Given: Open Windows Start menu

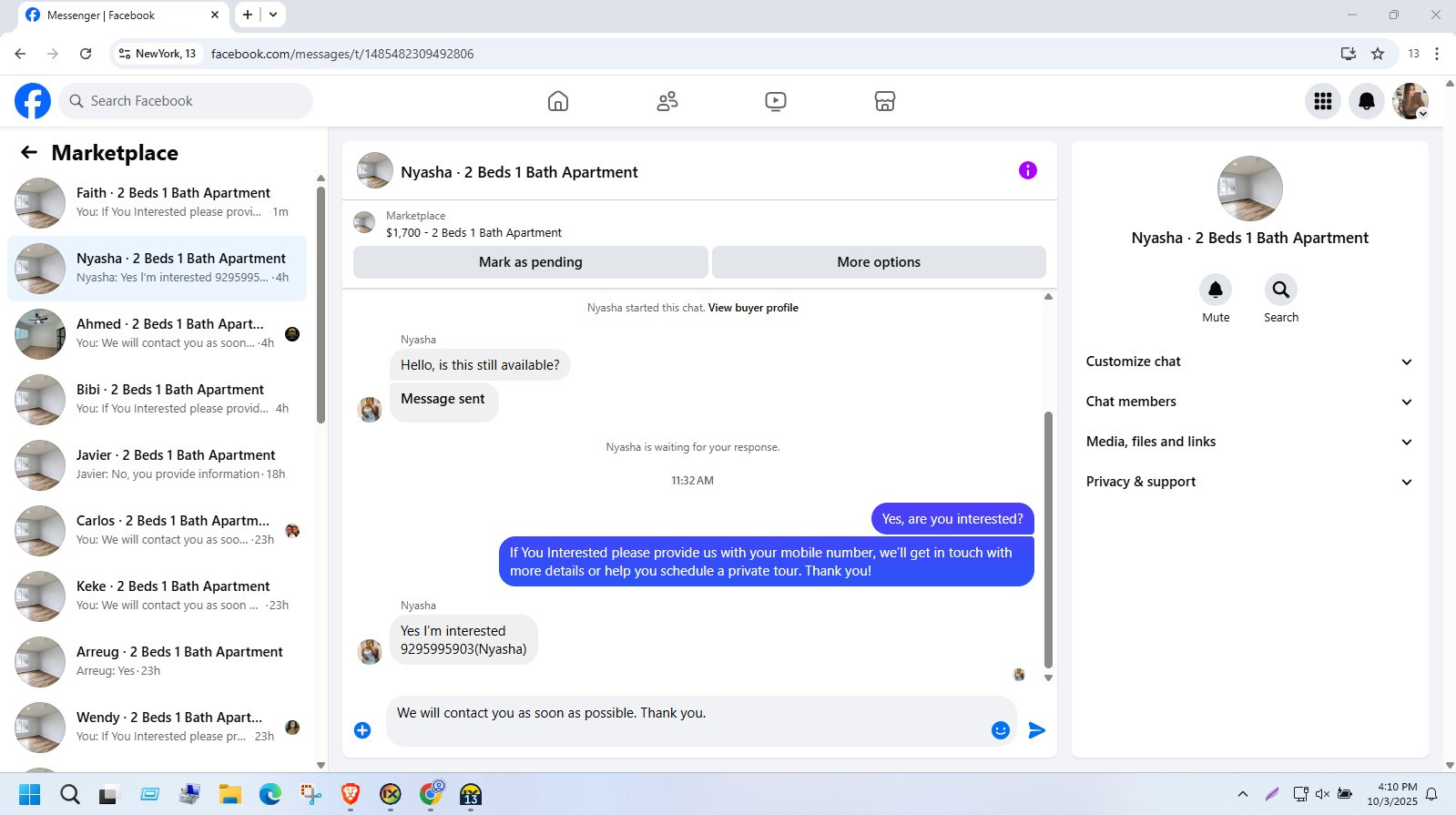Looking at the screenshot, I should point(29,795).
